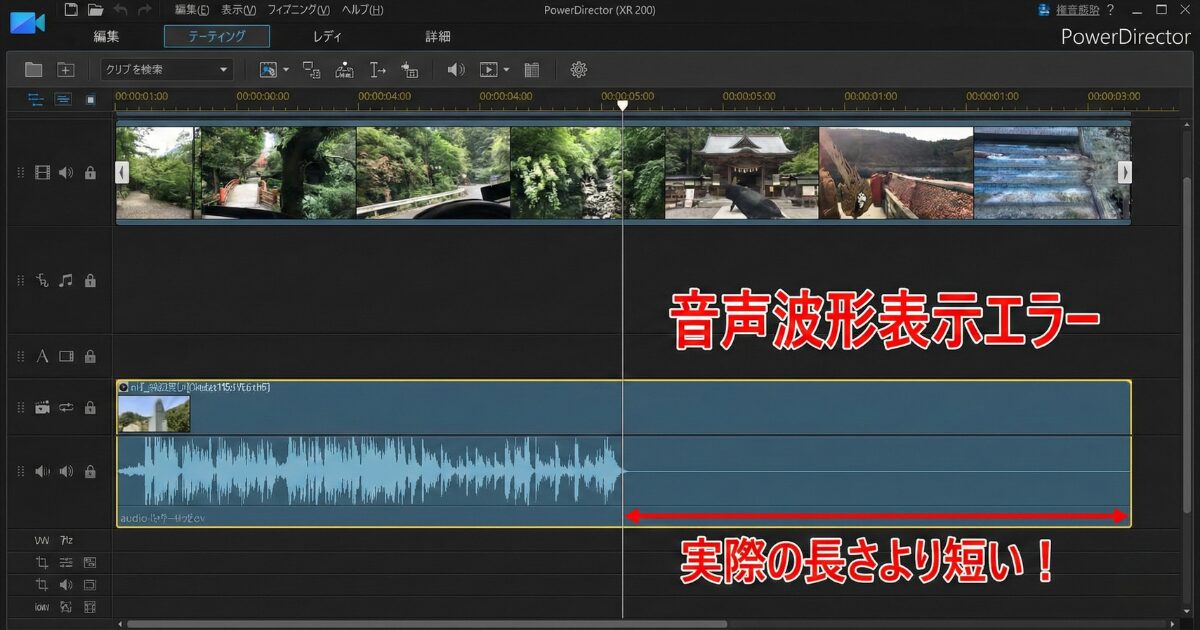Toggle lock on the bottom audio track
Screen dimensions: 1200x630
pos(91,471)
